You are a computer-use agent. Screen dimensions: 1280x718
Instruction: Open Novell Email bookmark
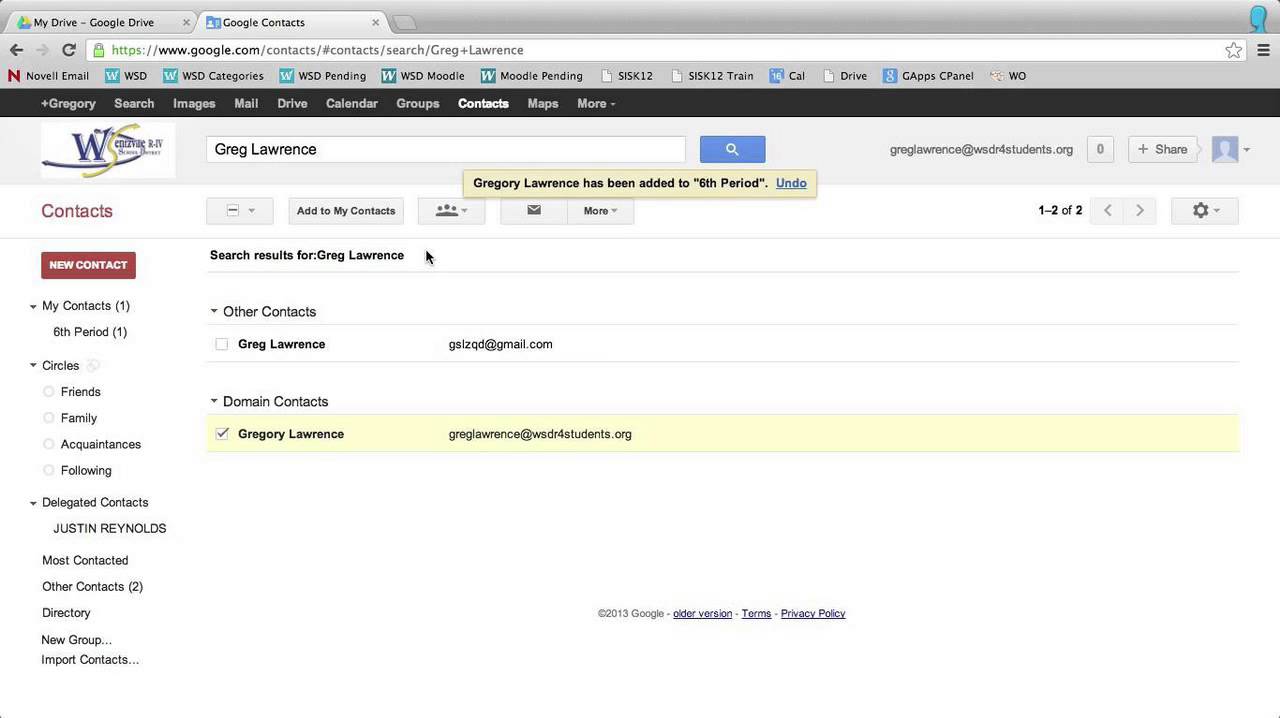tap(48, 76)
